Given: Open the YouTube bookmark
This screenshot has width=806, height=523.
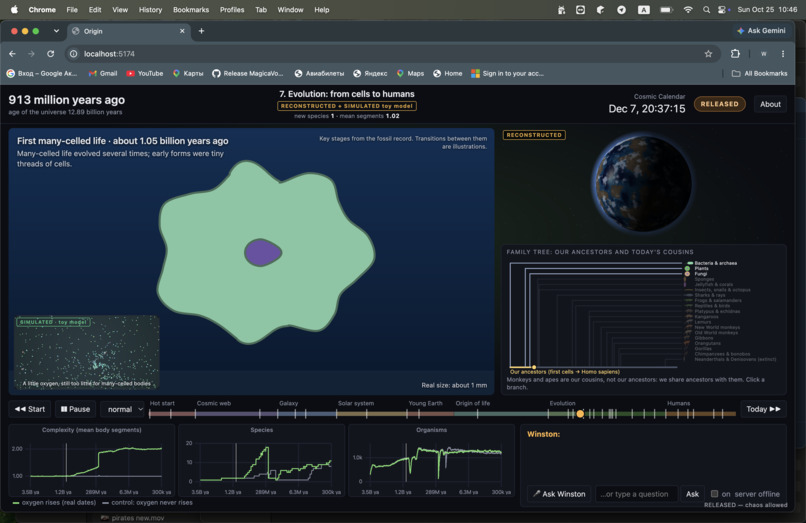Looking at the screenshot, I should pos(144,74).
